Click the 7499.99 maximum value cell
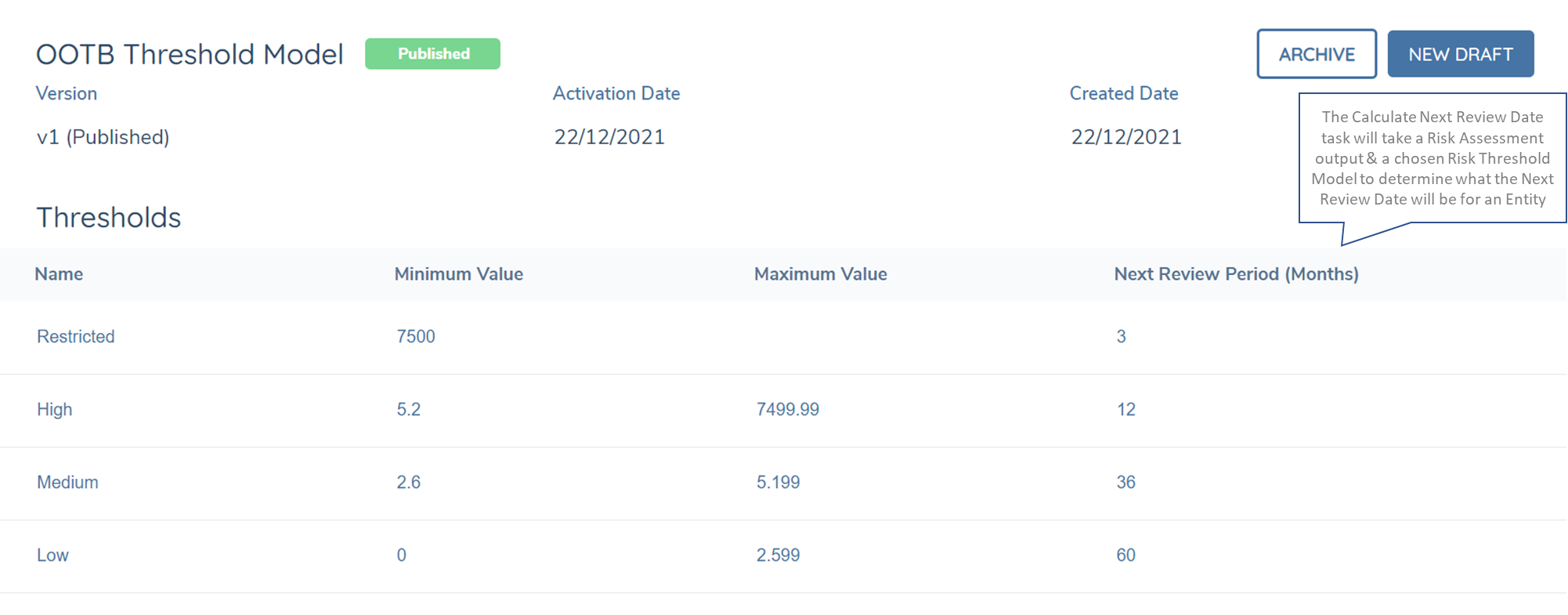1568x615 pixels. (787, 409)
